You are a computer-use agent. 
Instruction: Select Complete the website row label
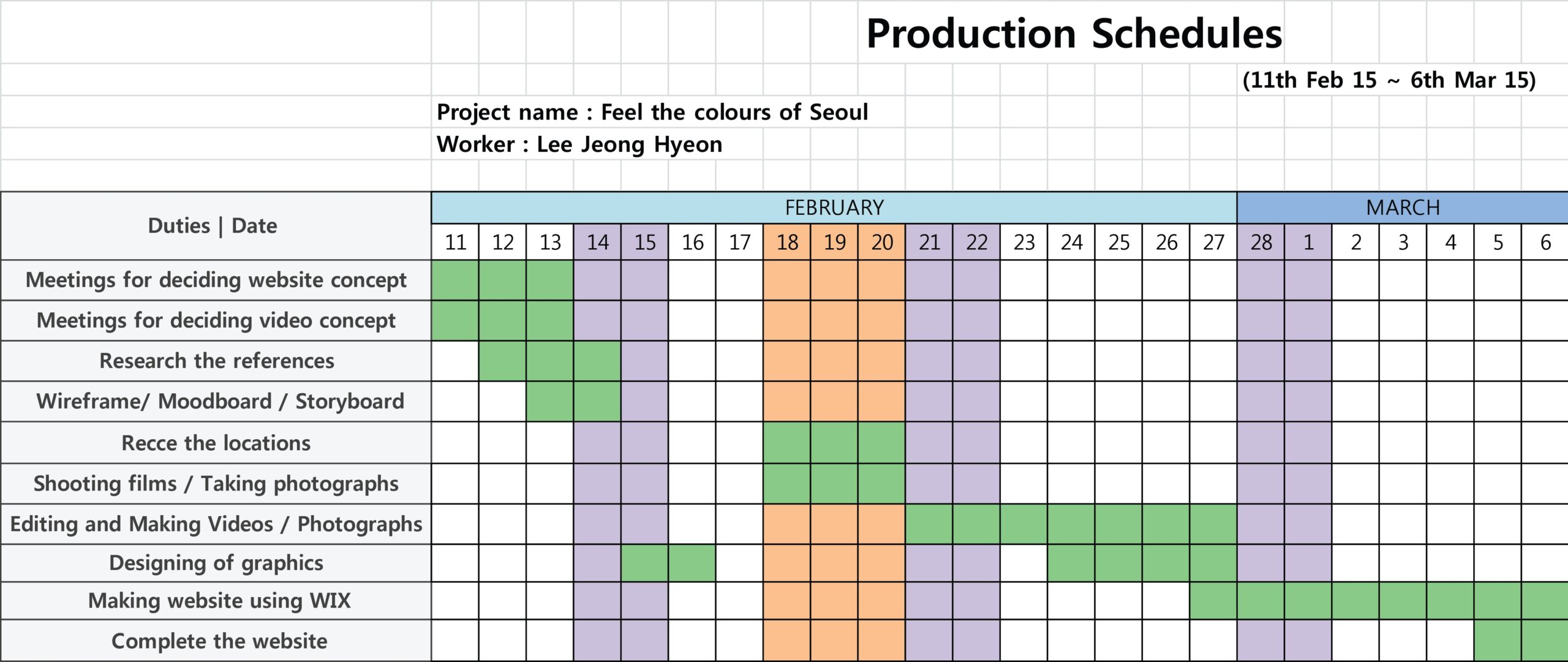pyautogui.click(x=219, y=641)
